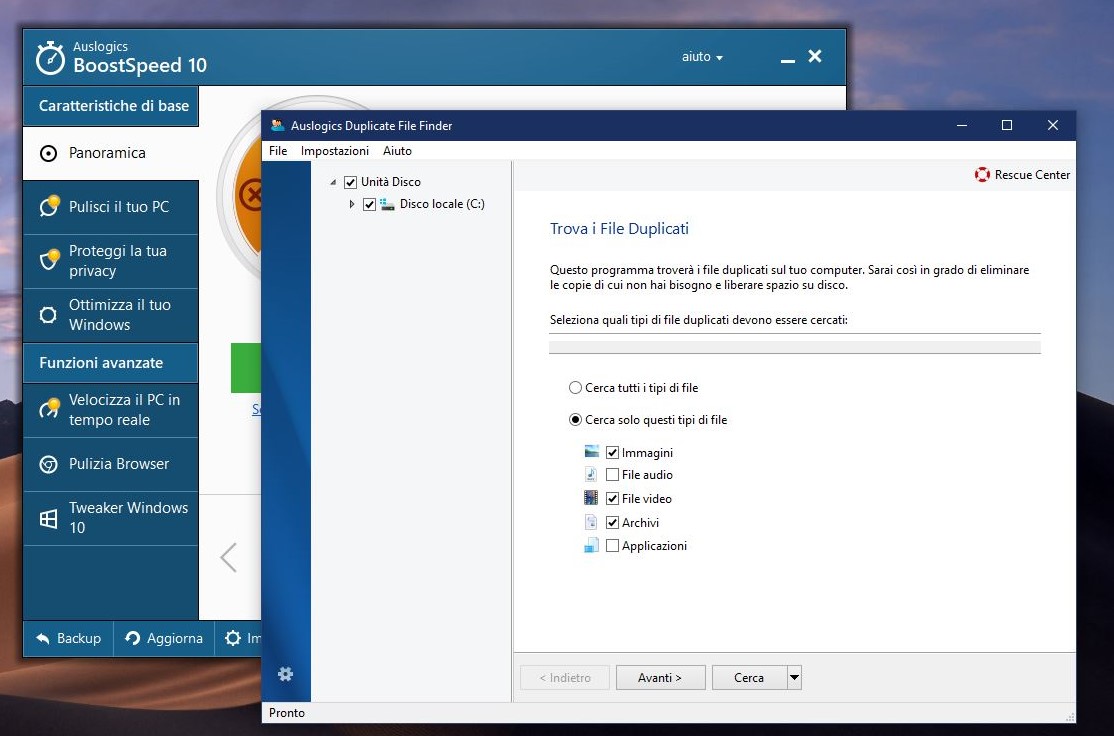Click the Trova i File Duplicati heading

620,229
